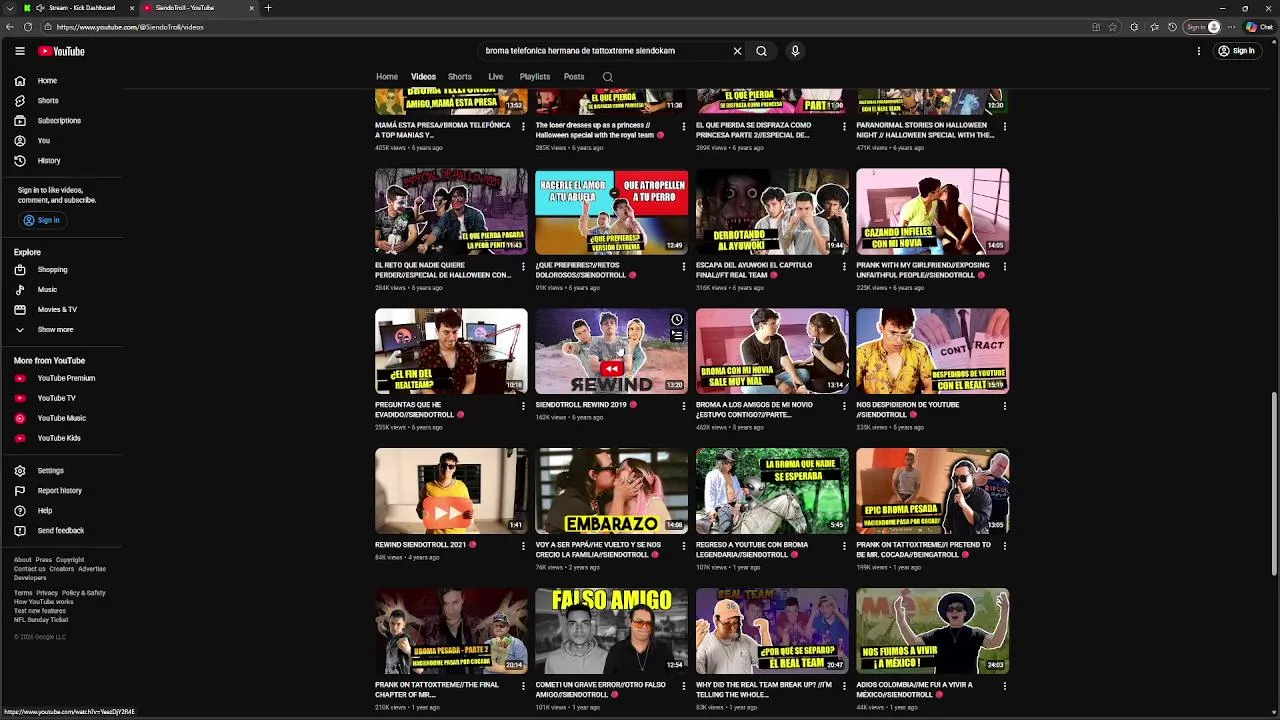Open the top-right YouTube settings three-dot menu
The height and width of the screenshot is (720, 1280).
pyautogui.click(x=1199, y=51)
